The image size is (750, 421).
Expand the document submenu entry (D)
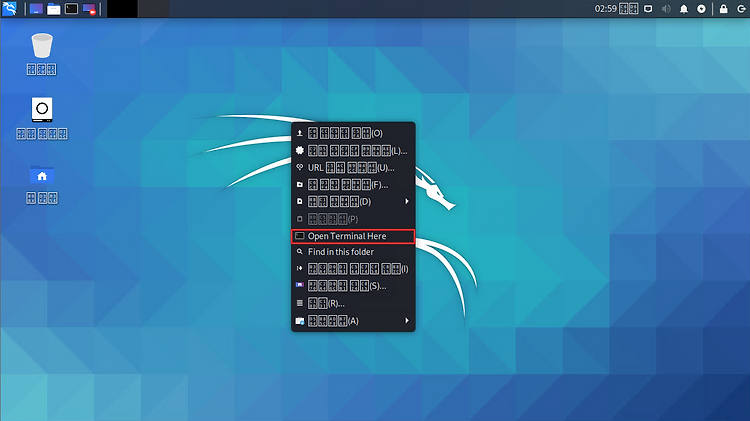(353, 201)
